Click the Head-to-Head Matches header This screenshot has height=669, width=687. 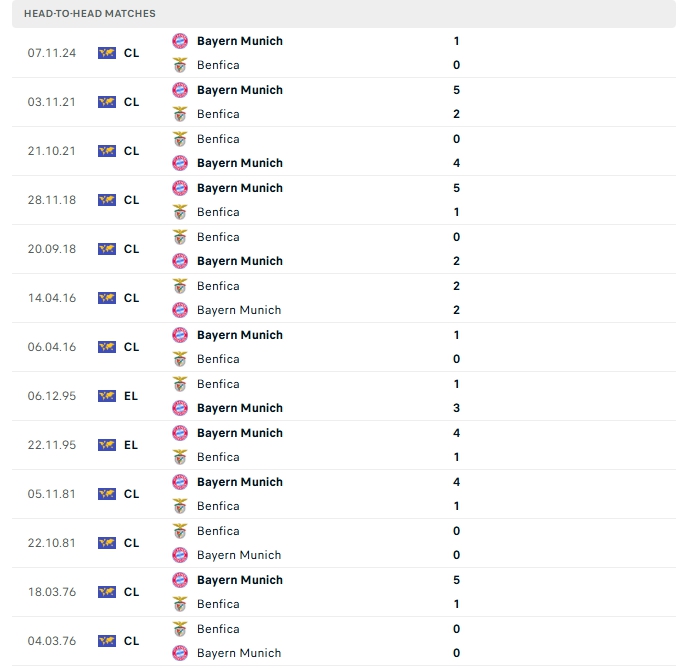tap(90, 13)
